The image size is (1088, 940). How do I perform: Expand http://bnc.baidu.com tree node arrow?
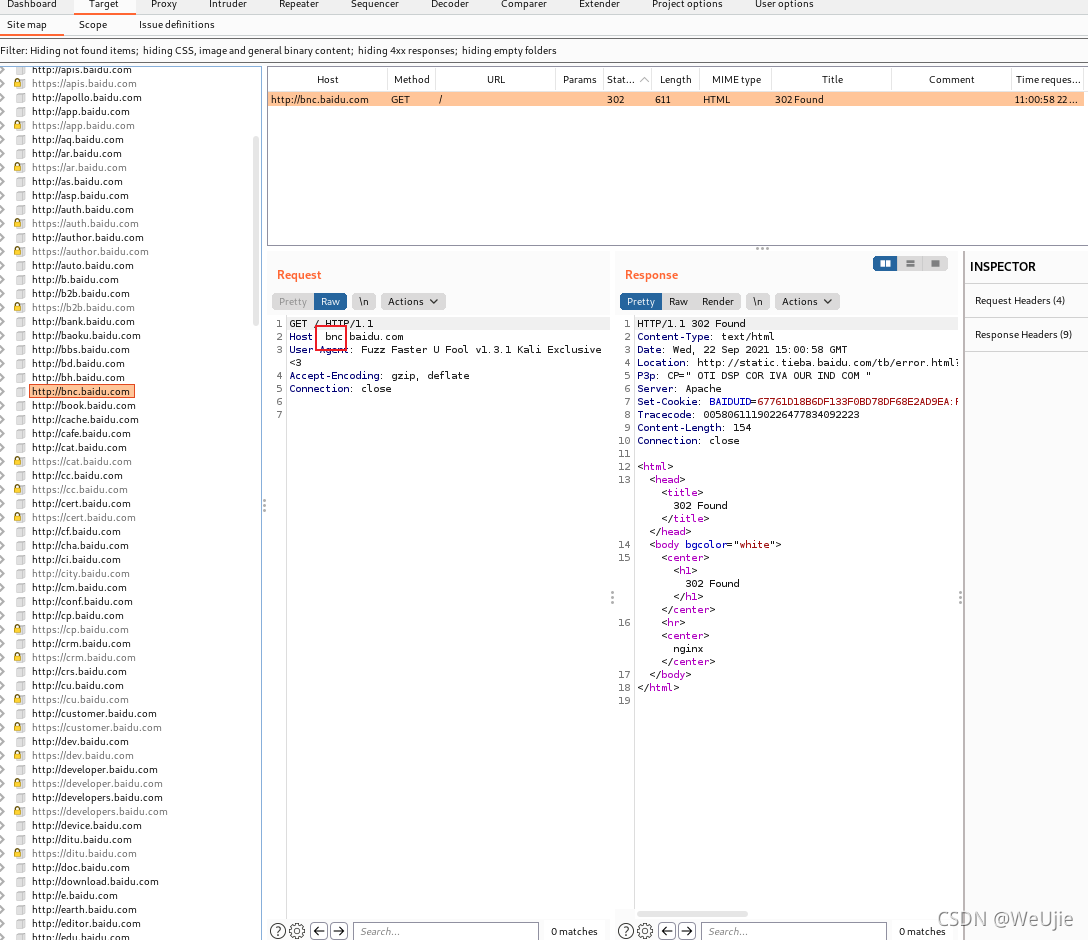click(x=3, y=391)
